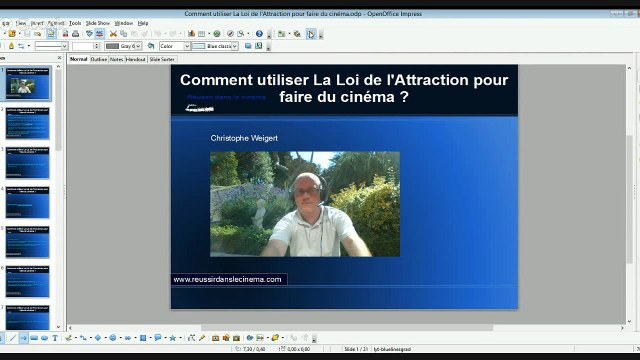Click the Rotate icon

pyautogui.click(x=249, y=338)
